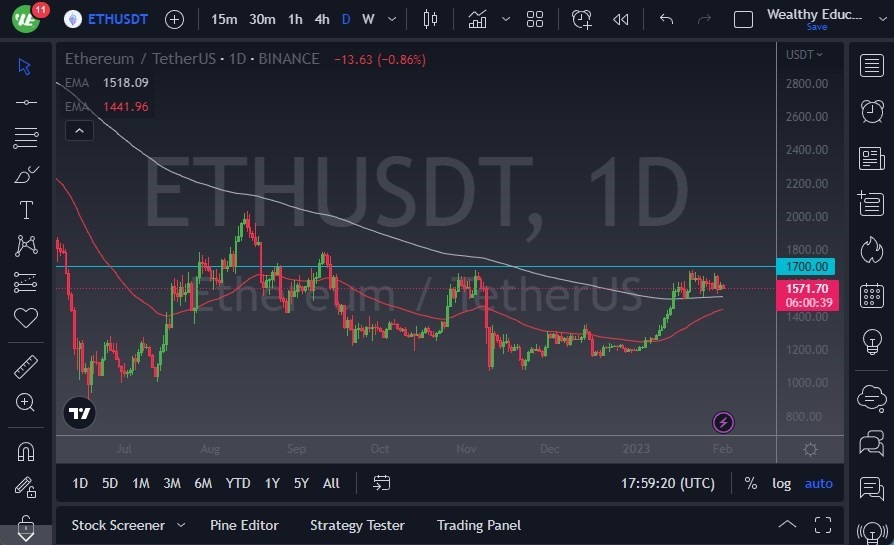Open public chats cloud icon
894x545 pixels.
click(872, 397)
